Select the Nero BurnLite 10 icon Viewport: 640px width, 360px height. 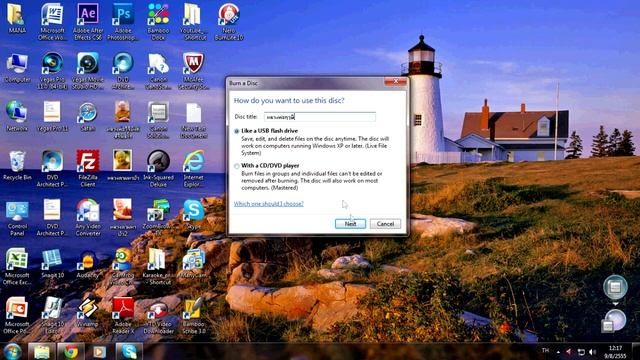coord(229,21)
